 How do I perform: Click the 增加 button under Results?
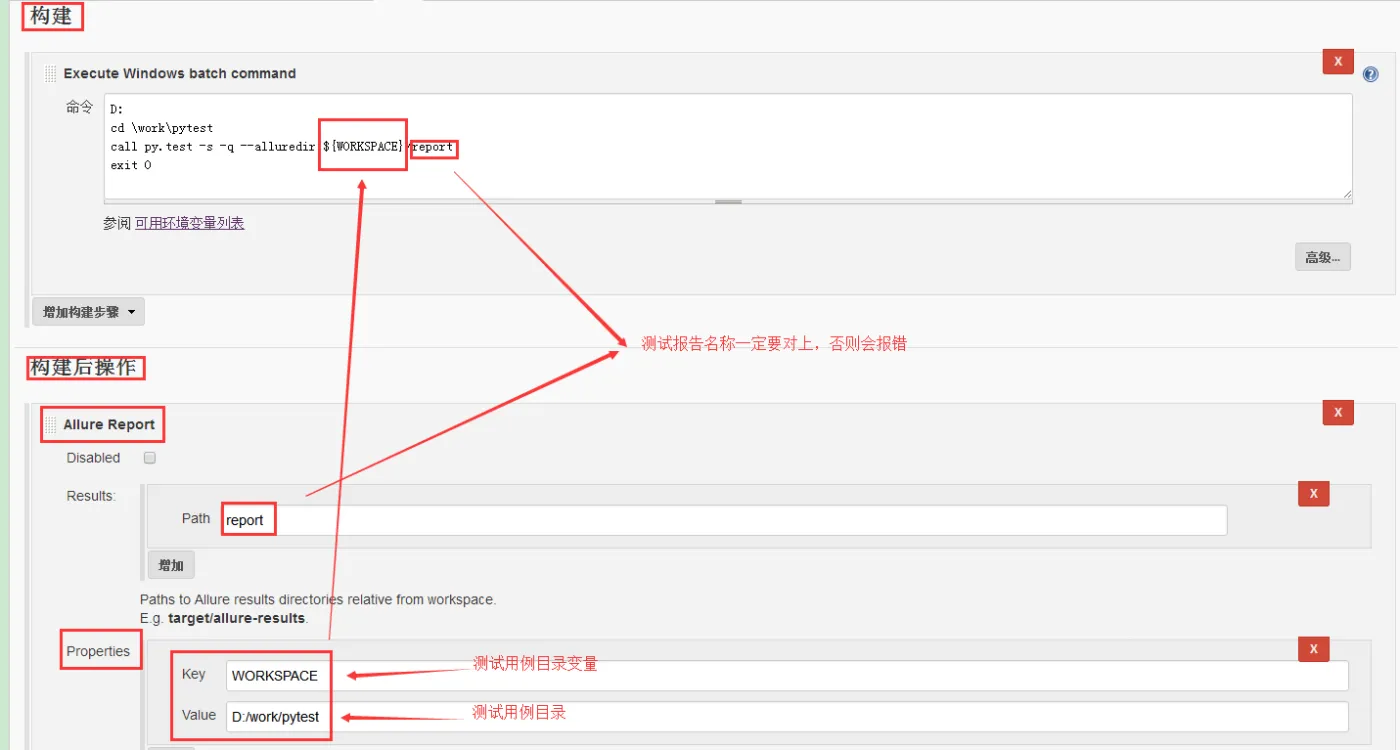pyautogui.click(x=171, y=565)
